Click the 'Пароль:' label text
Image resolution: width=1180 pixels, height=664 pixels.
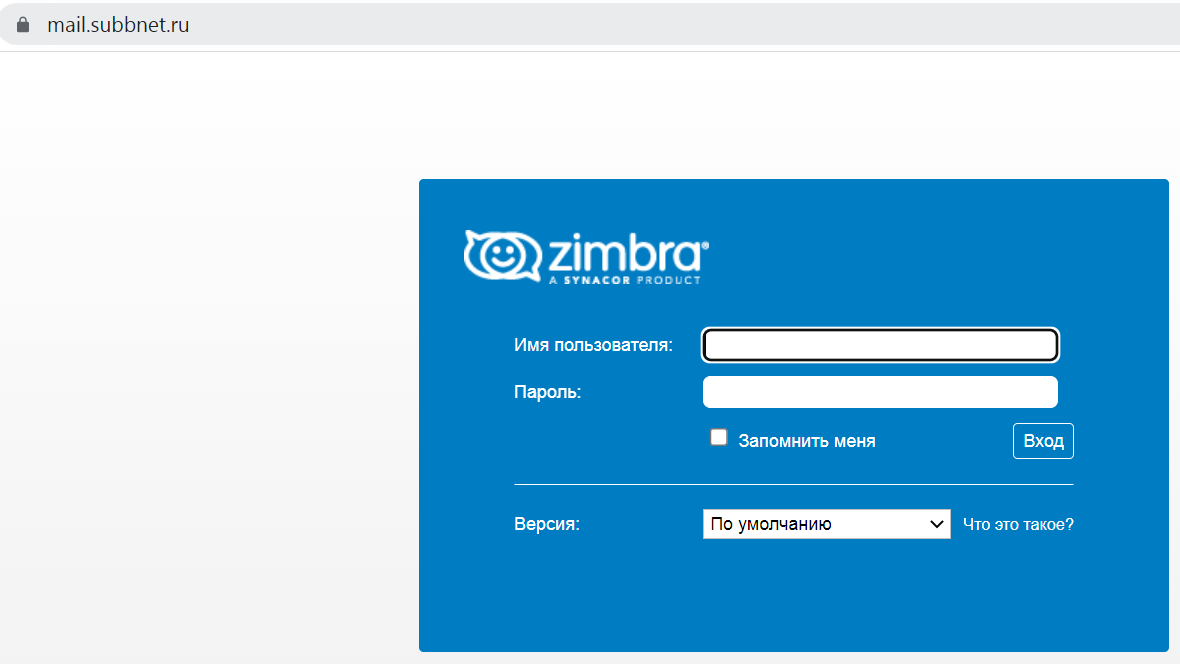(x=547, y=392)
